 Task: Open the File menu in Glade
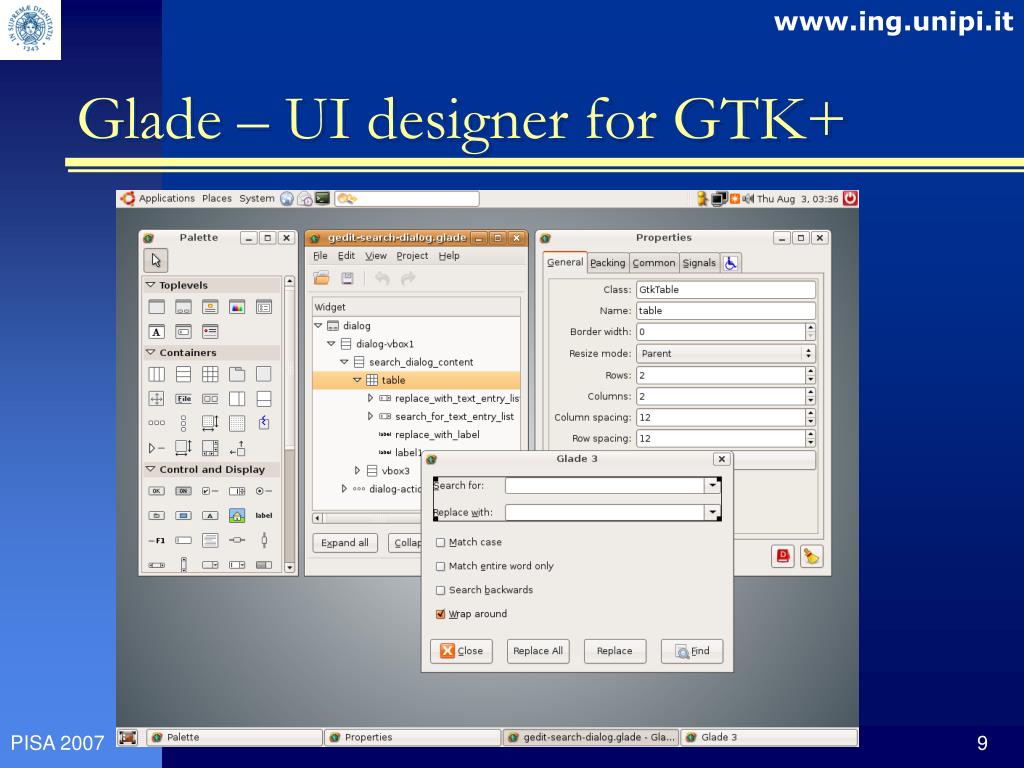pos(320,256)
